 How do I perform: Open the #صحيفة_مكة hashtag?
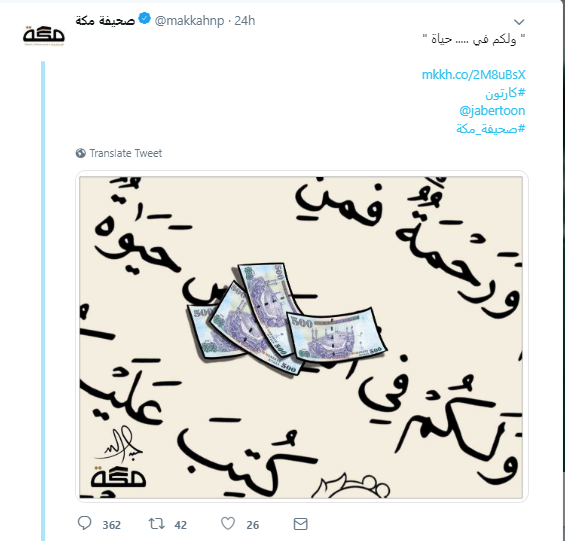point(491,129)
